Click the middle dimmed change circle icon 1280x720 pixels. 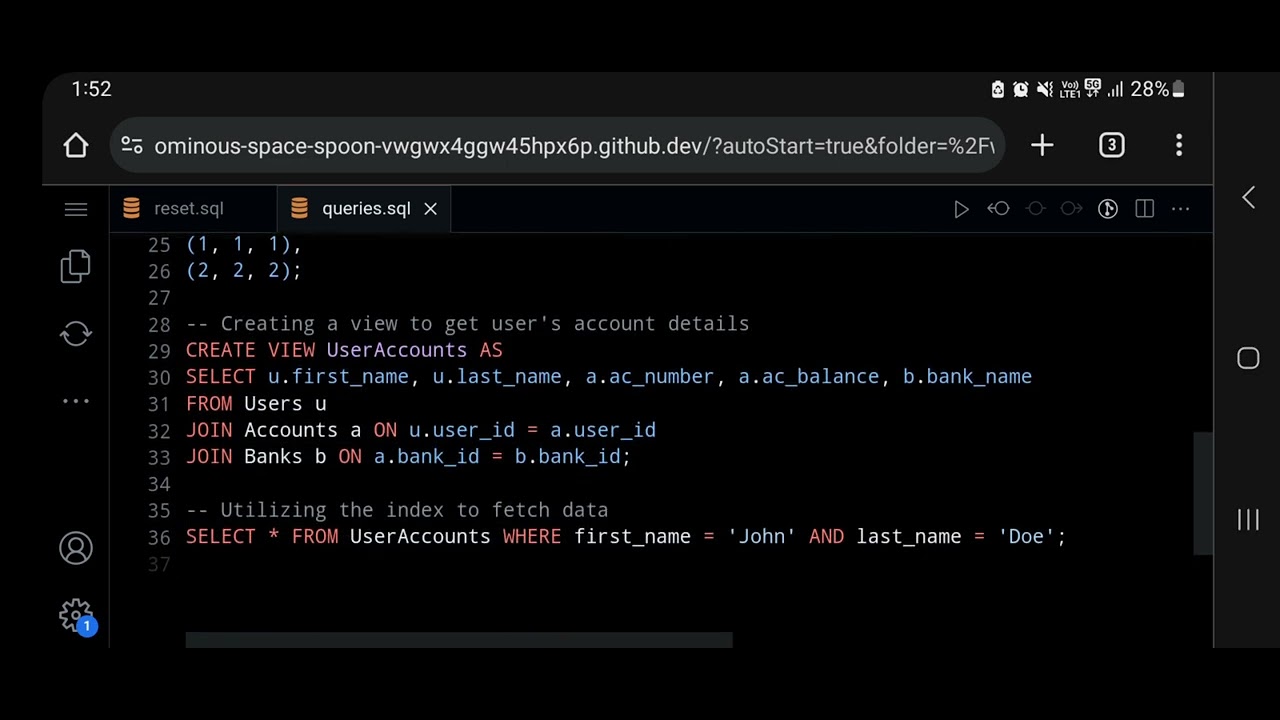tap(1035, 209)
